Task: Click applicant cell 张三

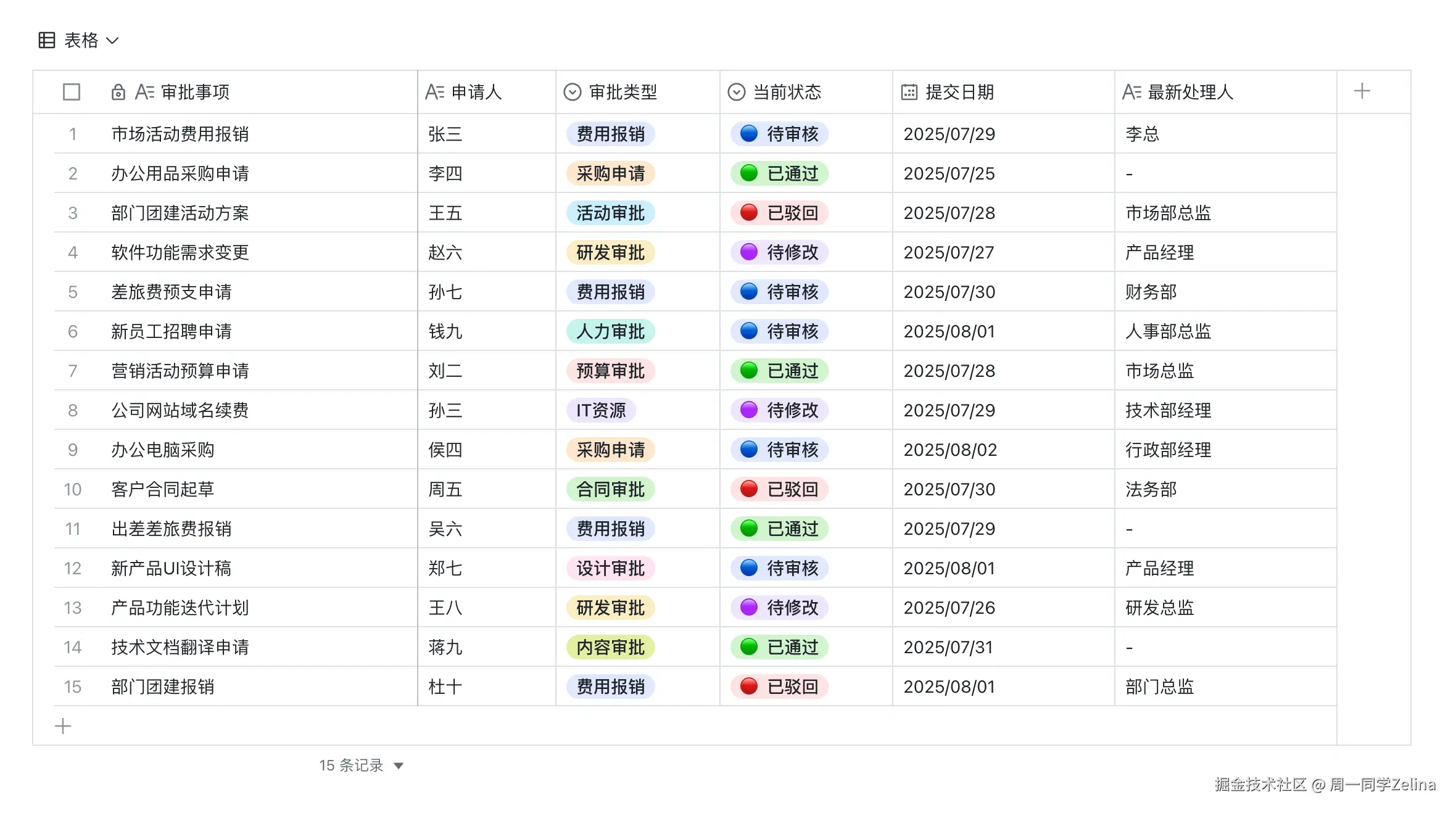Action: (487, 134)
